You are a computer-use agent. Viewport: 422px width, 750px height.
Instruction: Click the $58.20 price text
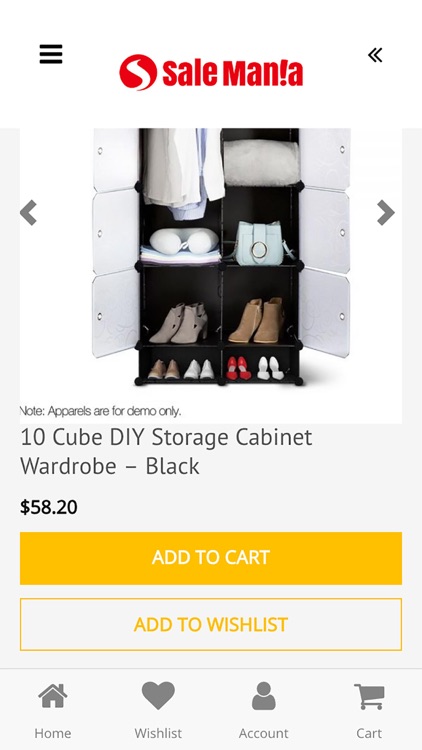(49, 507)
